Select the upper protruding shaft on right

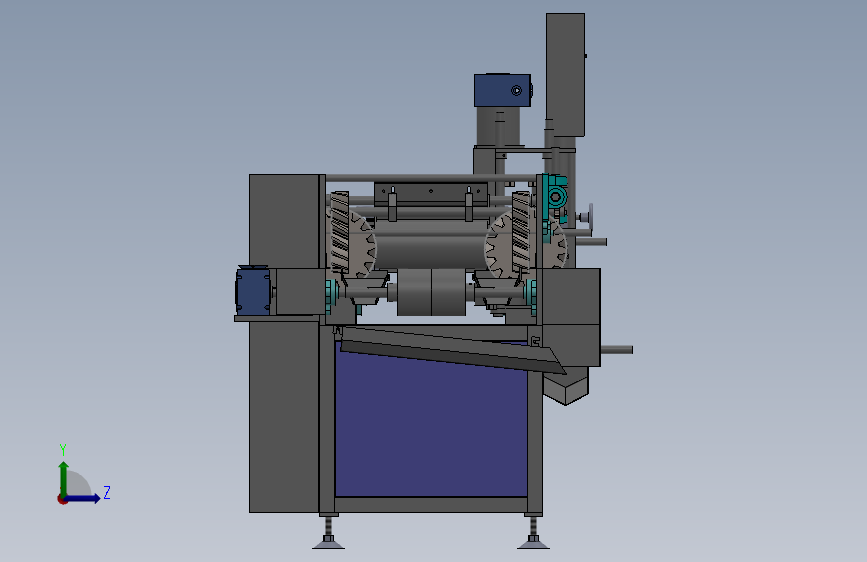[592, 242]
